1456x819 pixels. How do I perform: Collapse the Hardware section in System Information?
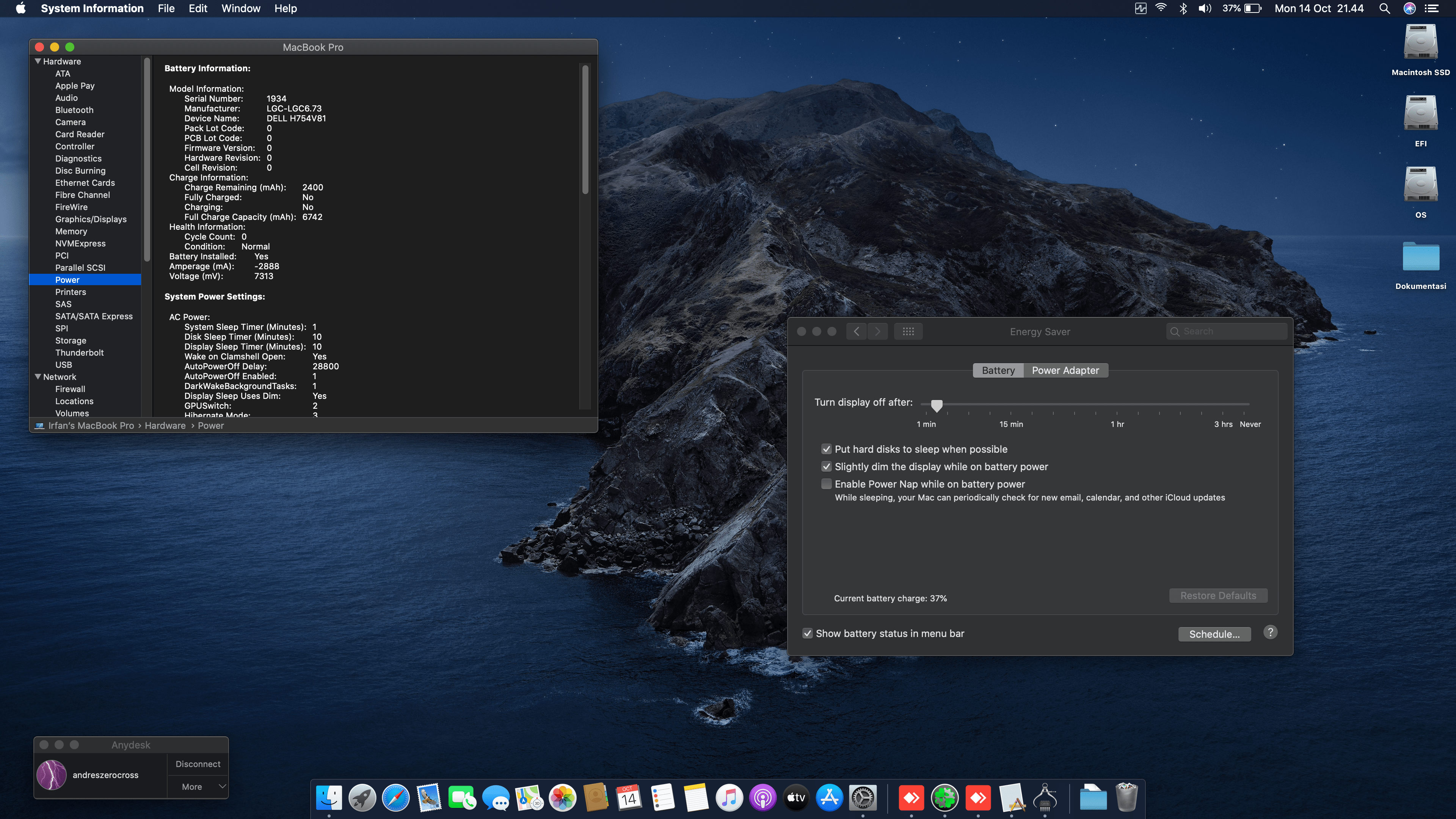[38, 61]
